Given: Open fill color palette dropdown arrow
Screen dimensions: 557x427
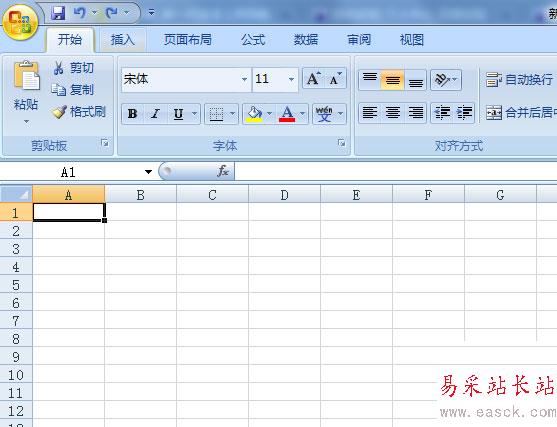Looking at the screenshot, I should (270, 114).
